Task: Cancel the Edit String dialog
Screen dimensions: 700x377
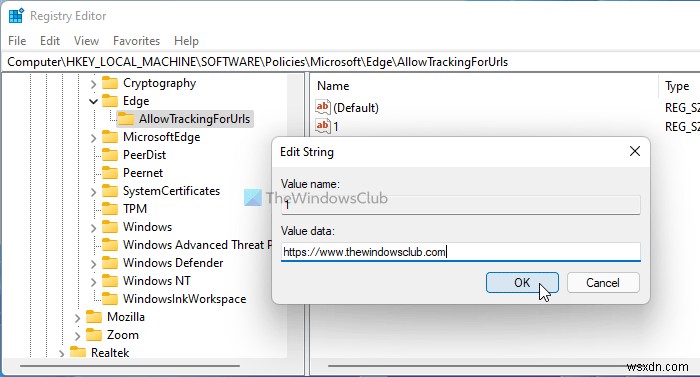Action: (603, 283)
